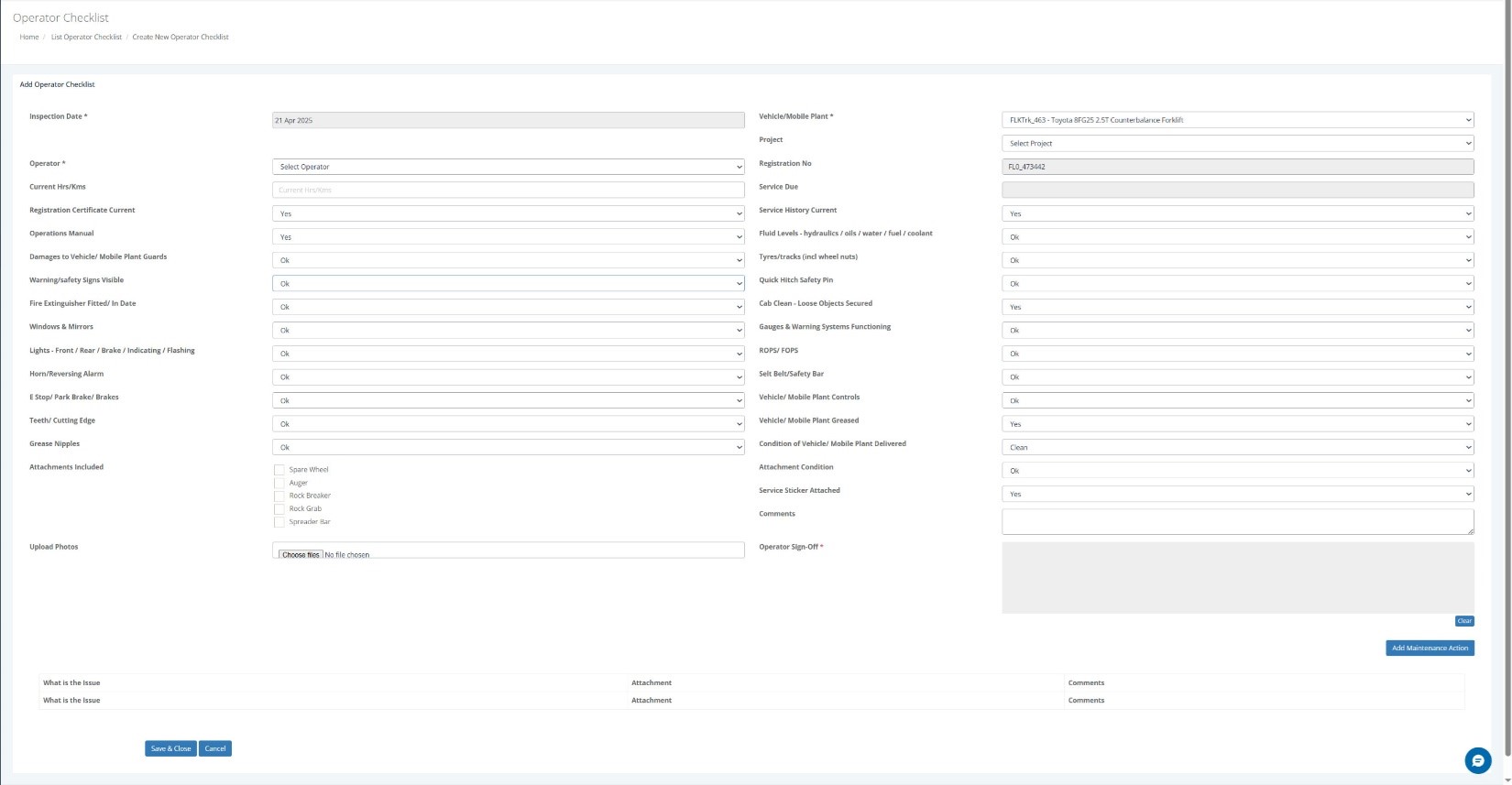Open Service Sticker Attached dropdown
This screenshot has width=1512, height=785.
tap(1238, 494)
